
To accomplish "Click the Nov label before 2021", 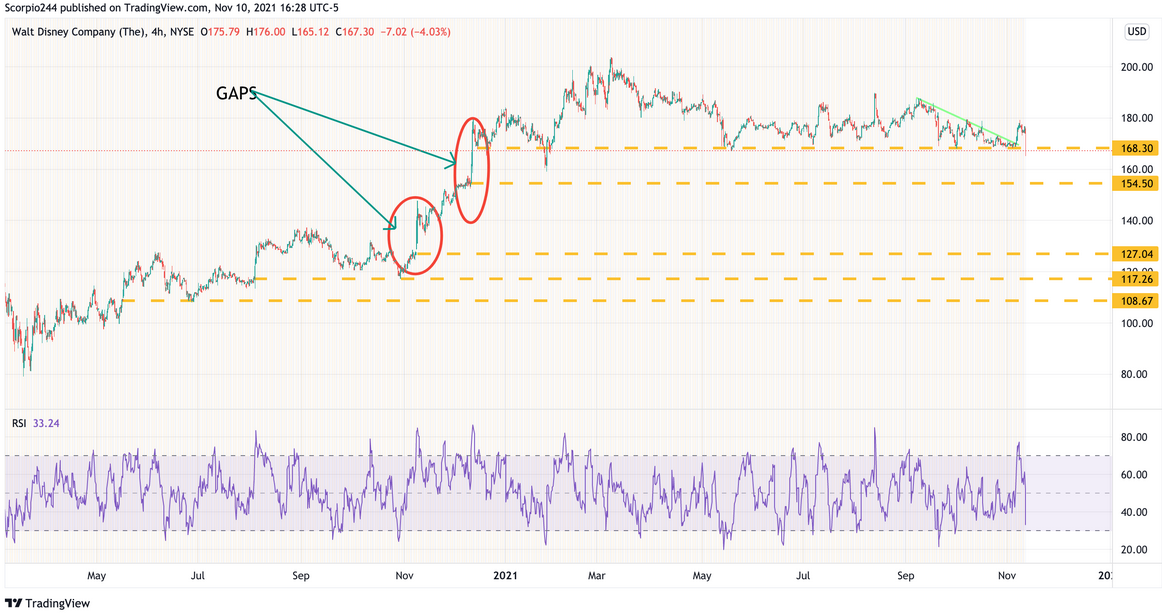I will [x=404, y=575].
